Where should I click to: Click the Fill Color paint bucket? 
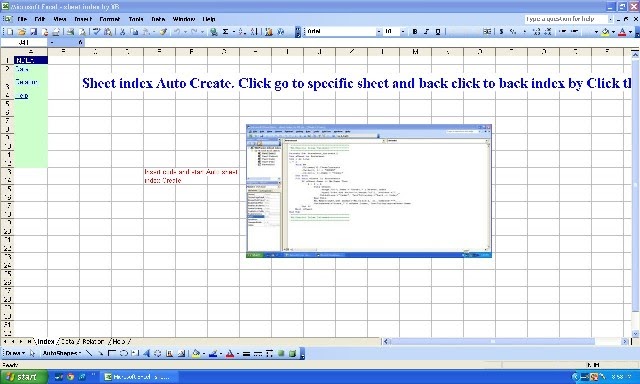[605, 31]
